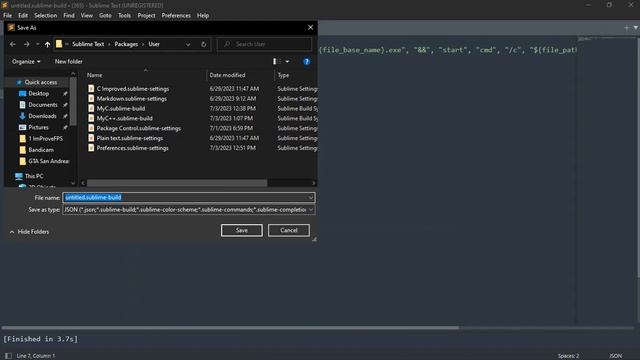The width and height of the screenshot is (640, 360).
Task: Change syntax via JSON status entry
Action: click(x=616, y=356)
